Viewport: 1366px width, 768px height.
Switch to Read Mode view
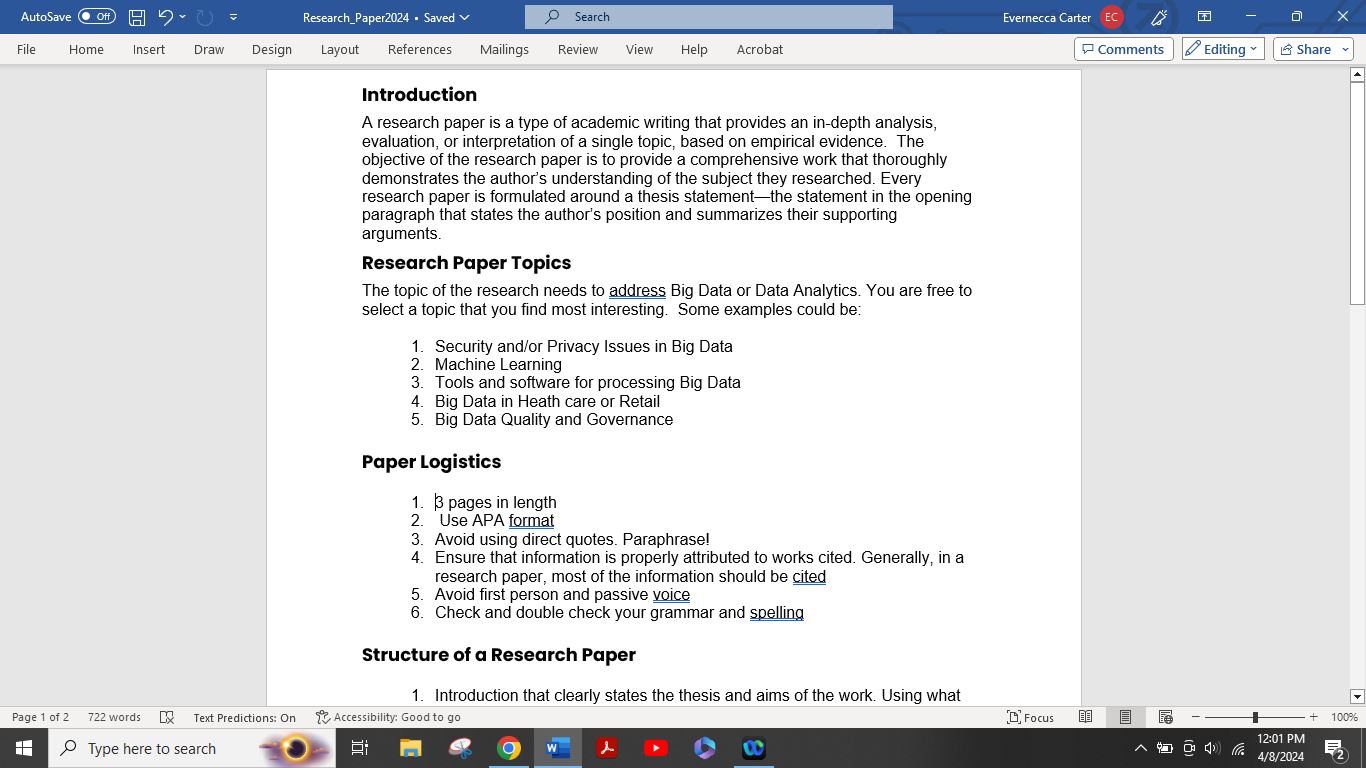click(x=1085, y=717)
